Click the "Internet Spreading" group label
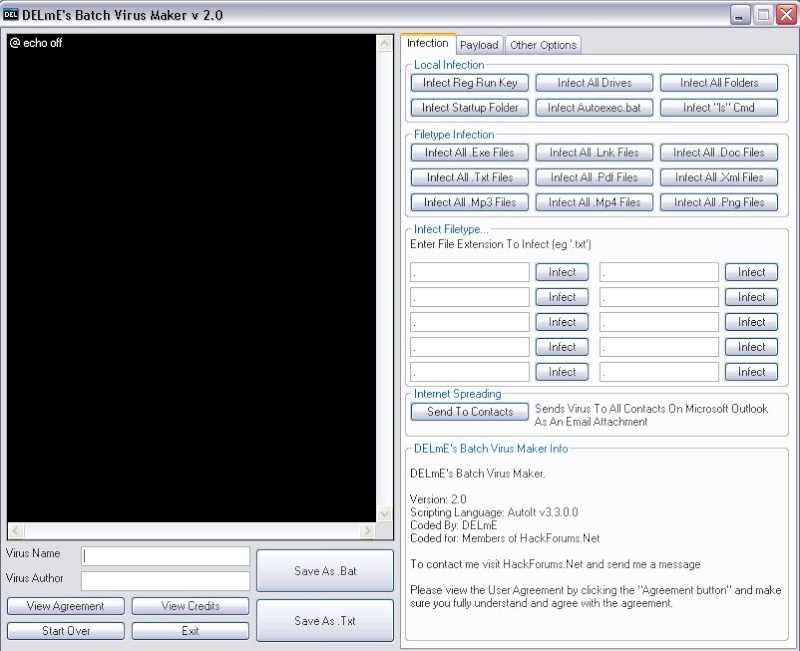This screenshot has width=800, height=651. (458, 394)
